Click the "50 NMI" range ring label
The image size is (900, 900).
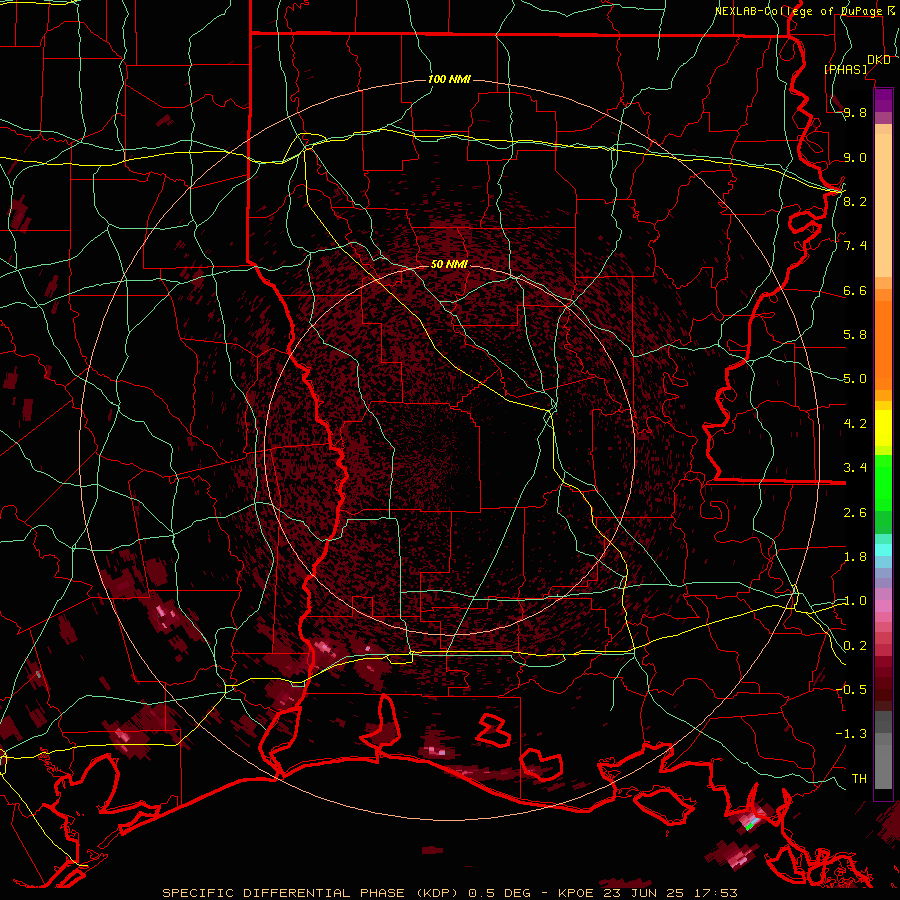click(x=449, y=264)
